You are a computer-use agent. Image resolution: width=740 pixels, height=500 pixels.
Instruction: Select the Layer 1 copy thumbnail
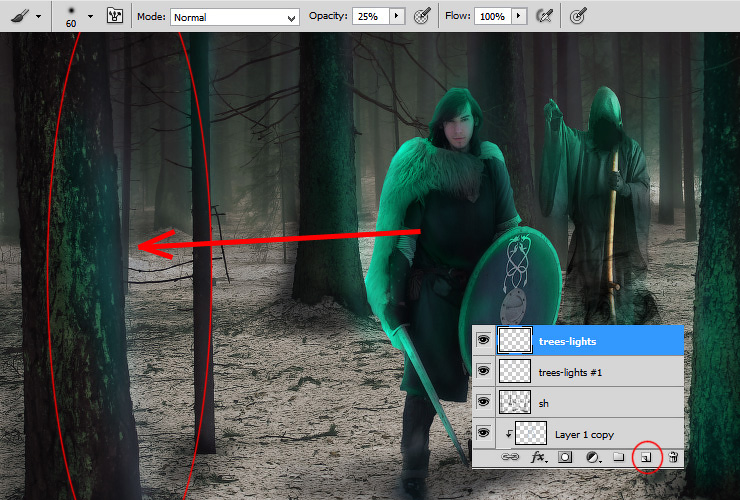tap(531, 433)
